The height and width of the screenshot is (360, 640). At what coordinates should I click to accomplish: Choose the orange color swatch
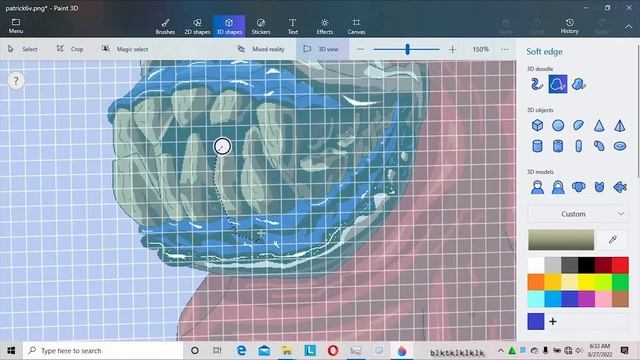(x=536, y=282)
